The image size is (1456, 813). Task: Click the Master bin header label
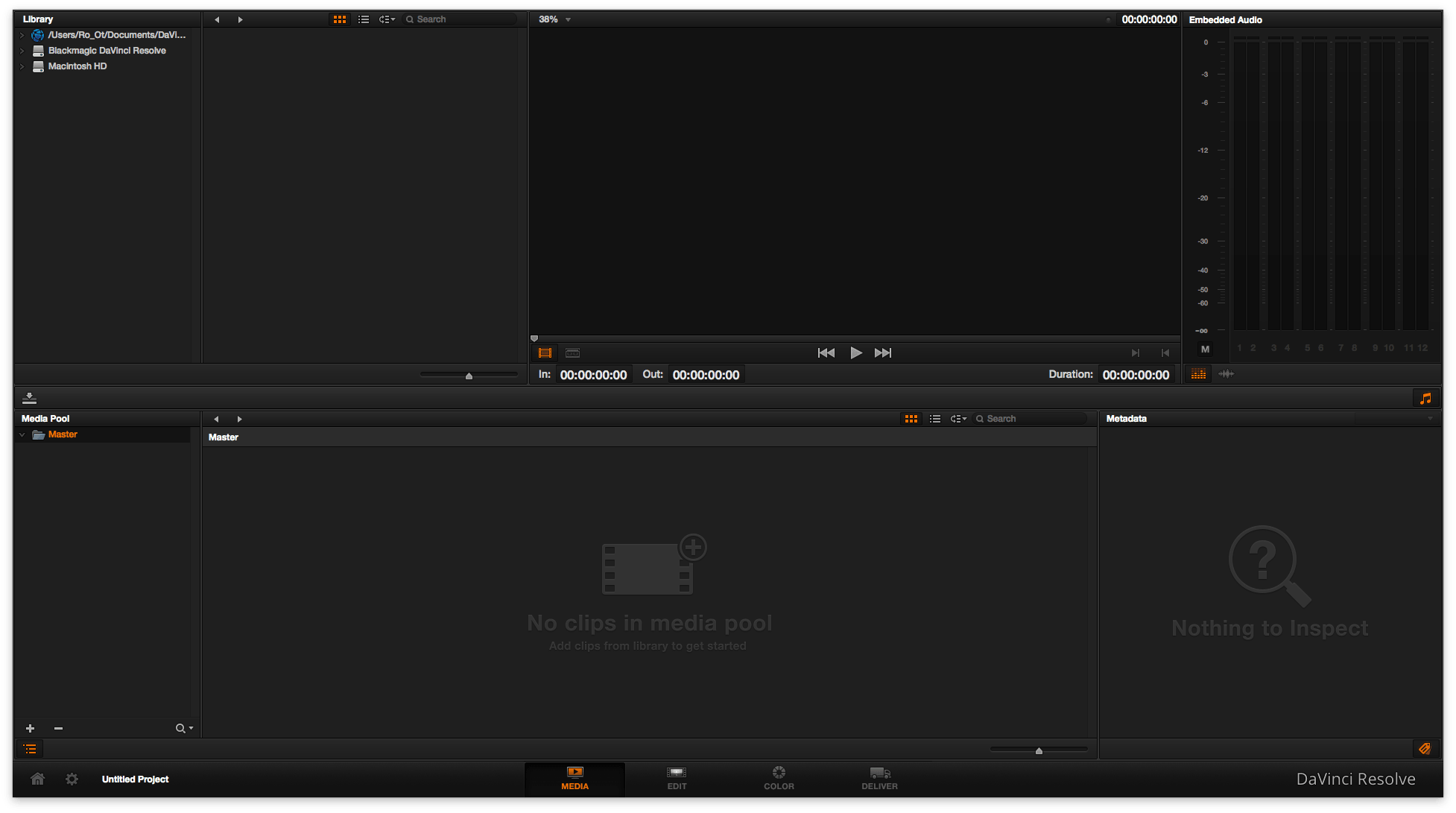click(224, 437)
